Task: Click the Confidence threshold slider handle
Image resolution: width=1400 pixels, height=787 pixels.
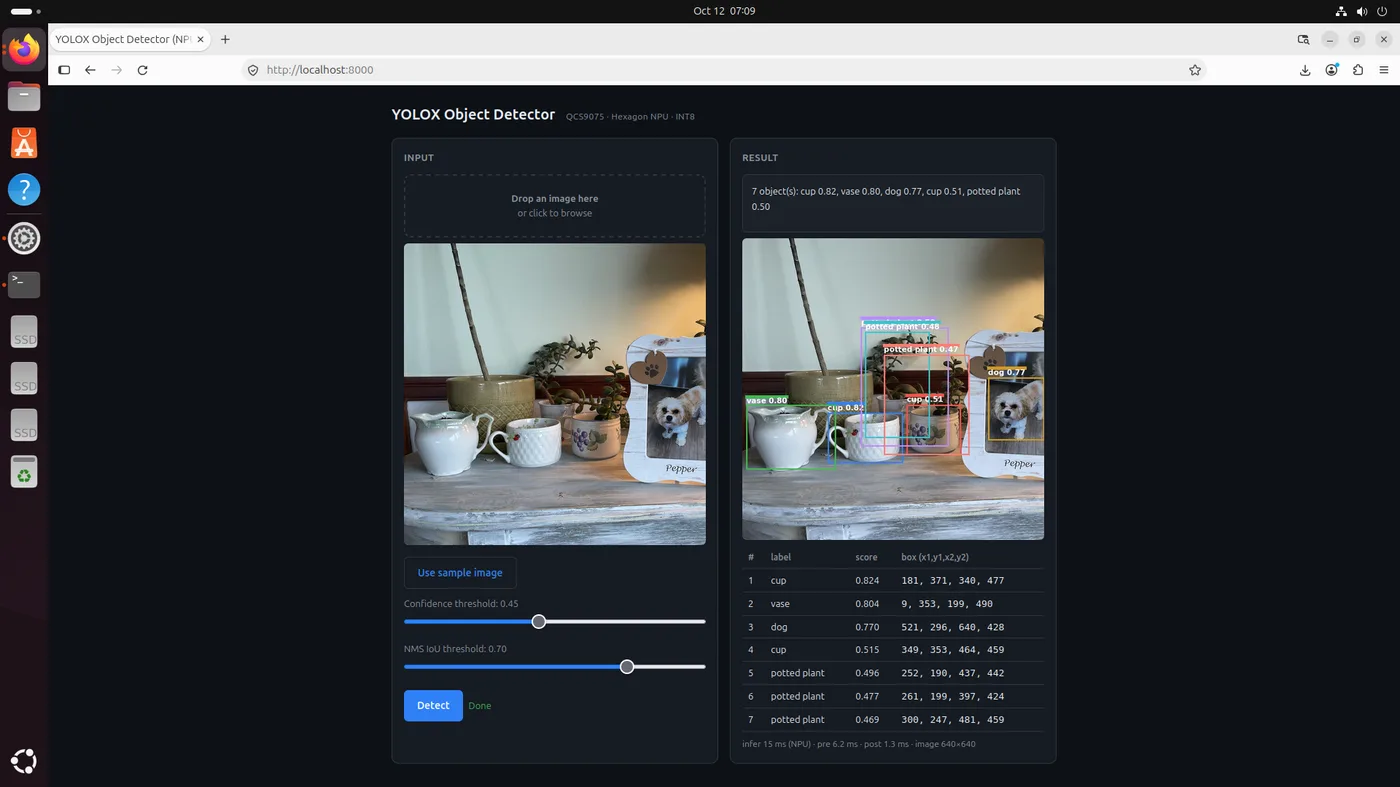Action: click(x=539, y=621)
